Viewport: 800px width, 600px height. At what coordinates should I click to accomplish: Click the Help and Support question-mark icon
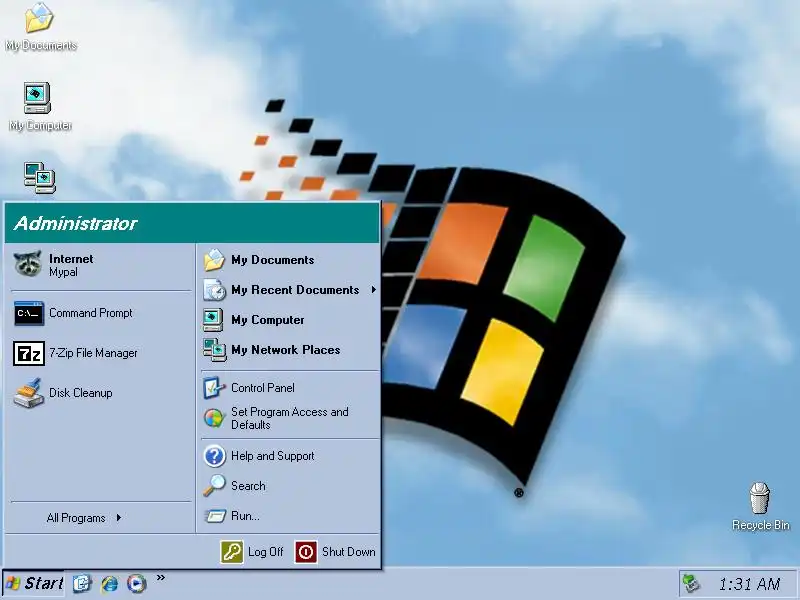pyautogui.click(x=214, y=456)
